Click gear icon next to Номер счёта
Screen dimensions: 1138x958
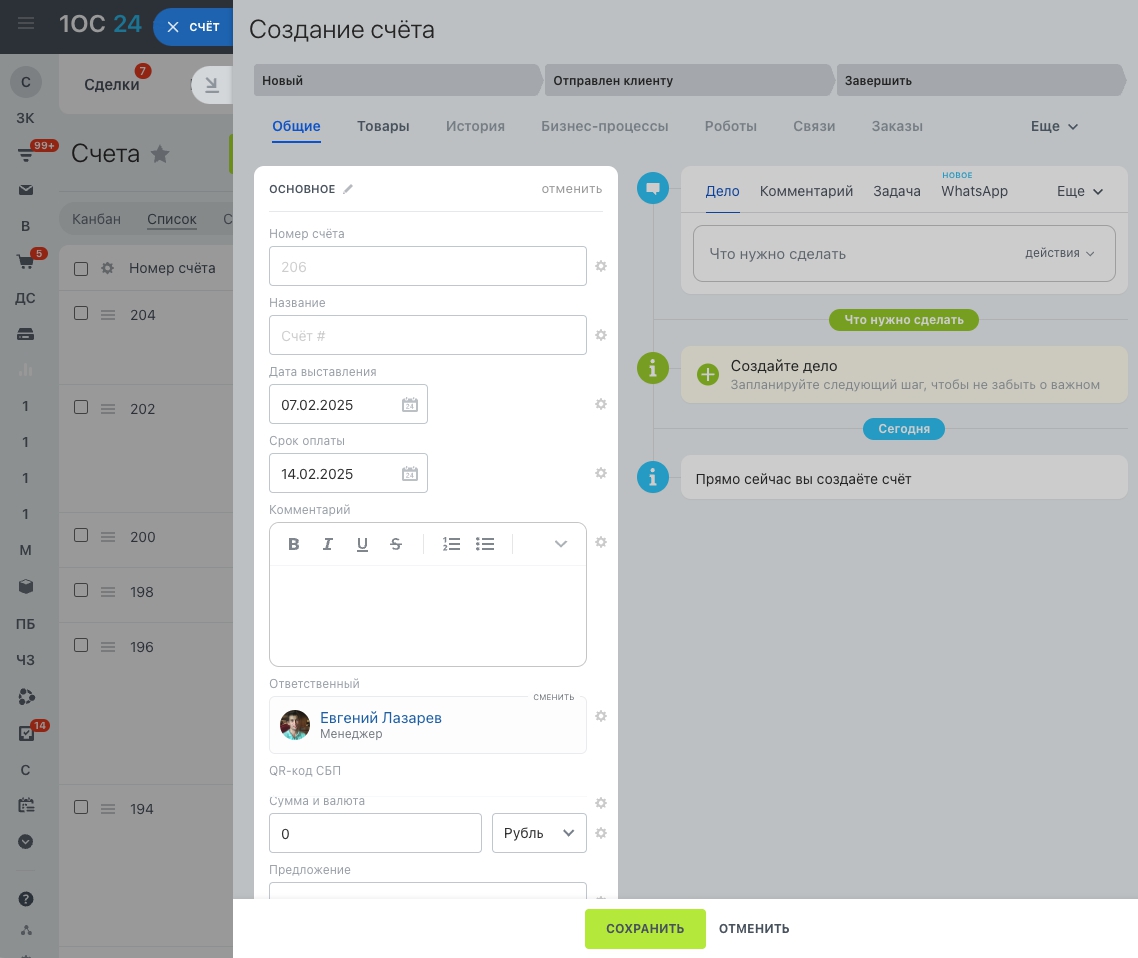tap(601, 267)
